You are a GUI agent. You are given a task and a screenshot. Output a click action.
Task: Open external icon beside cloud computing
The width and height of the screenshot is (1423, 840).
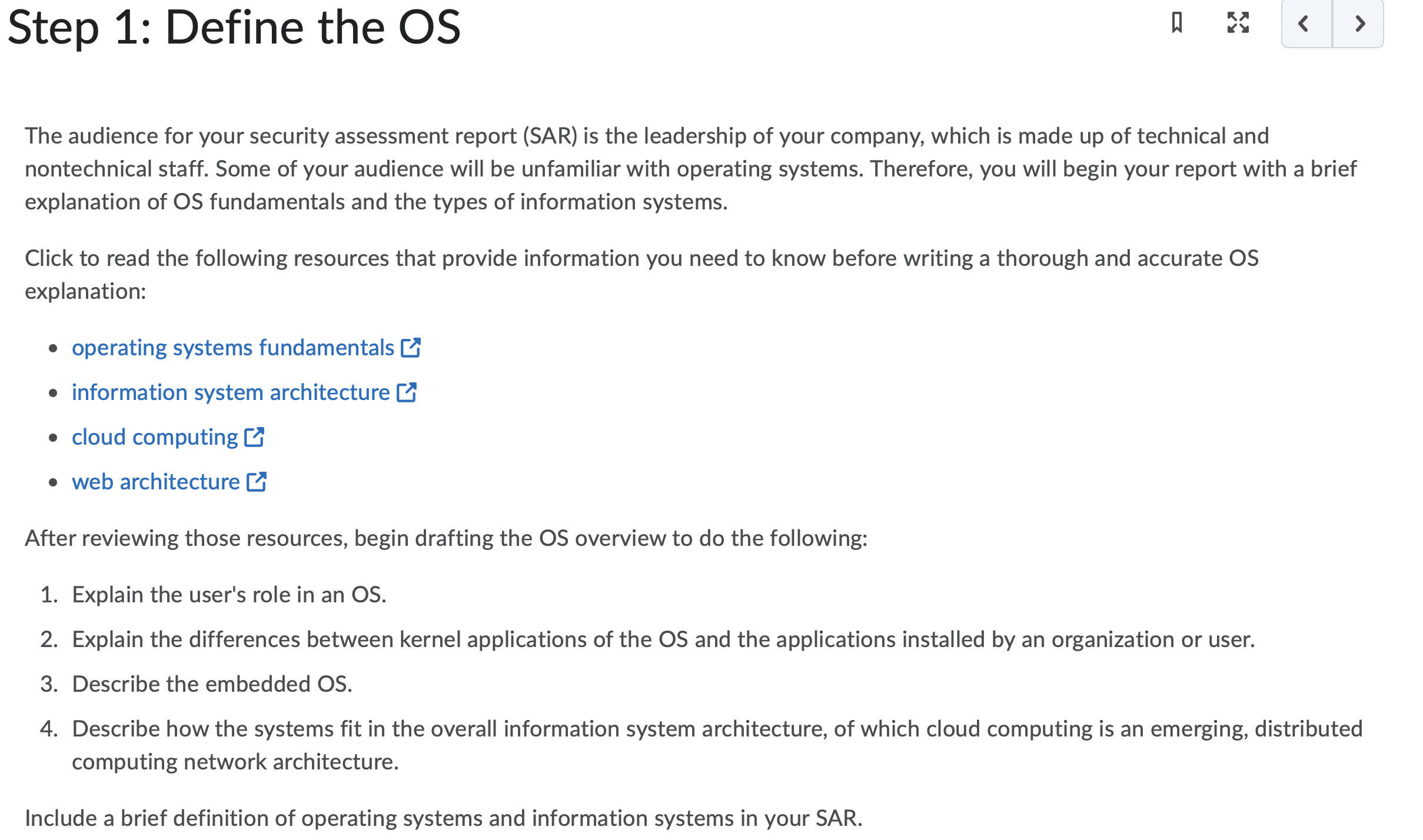(x=254, y=436)
